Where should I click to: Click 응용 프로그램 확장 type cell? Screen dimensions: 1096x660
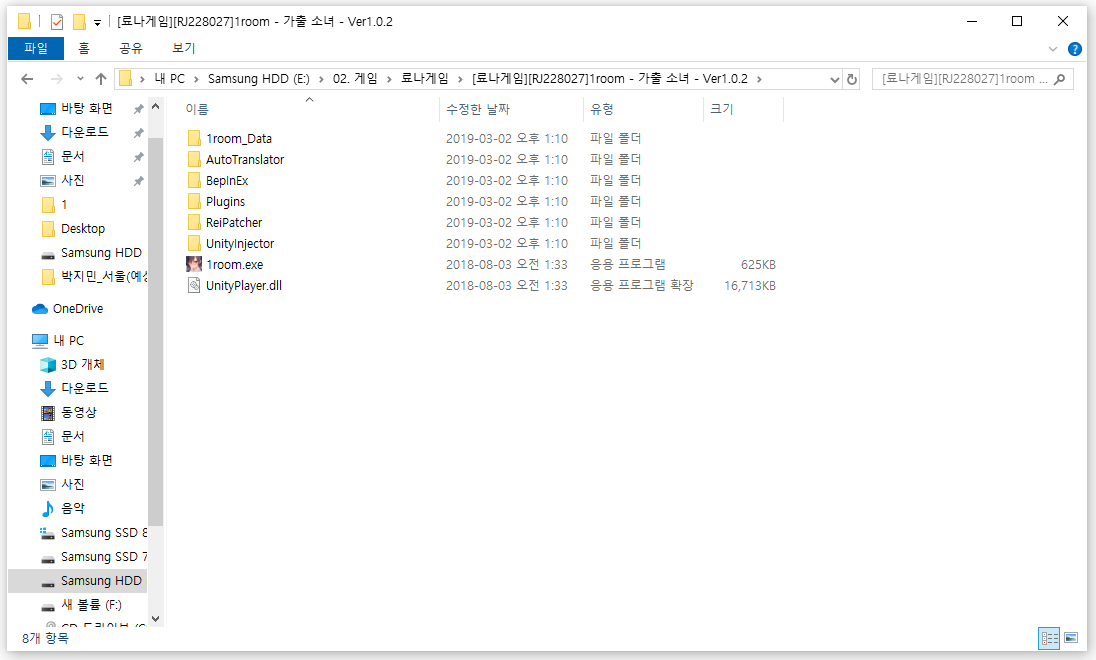click(x=642, y=285)
